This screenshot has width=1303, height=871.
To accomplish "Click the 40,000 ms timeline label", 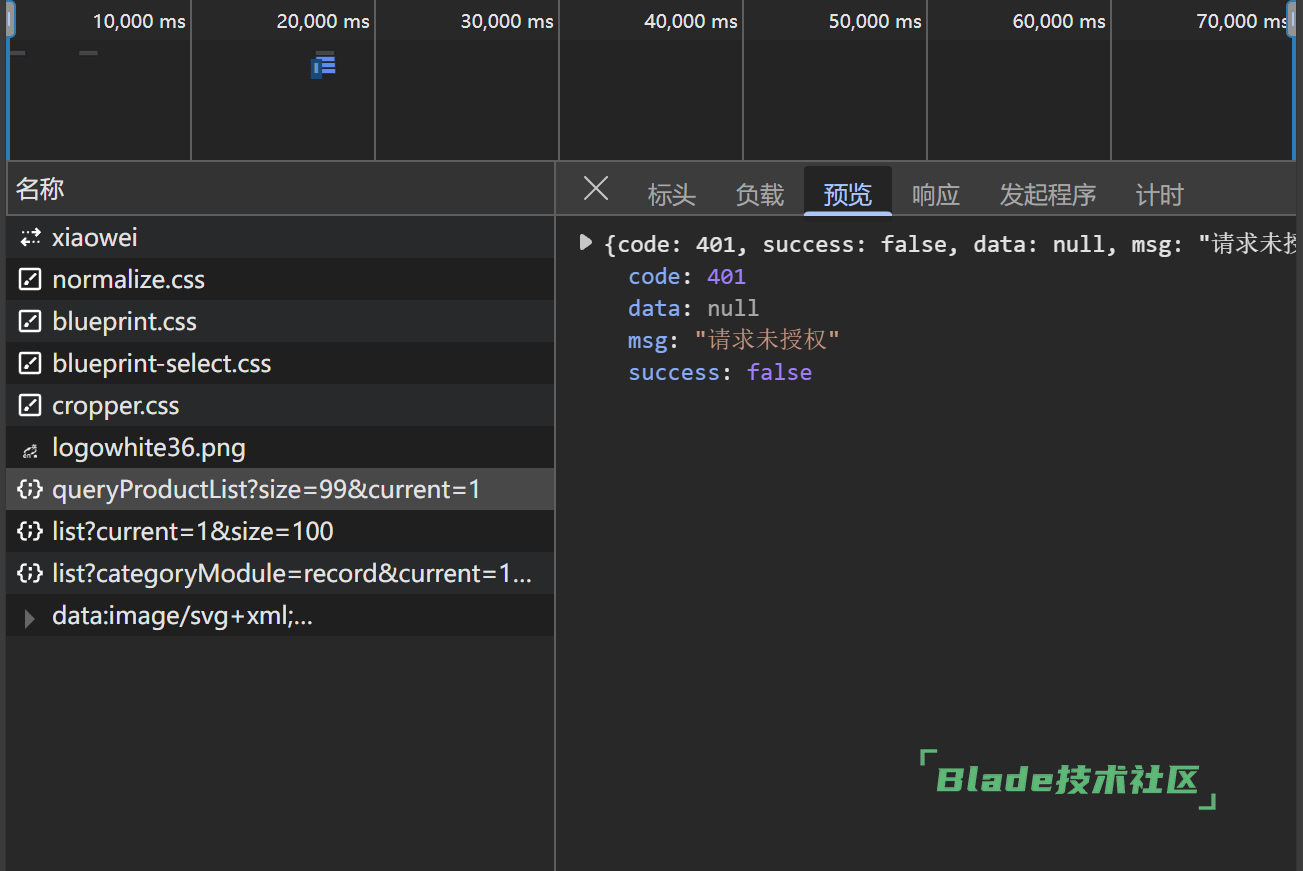I will click(691, 21).
